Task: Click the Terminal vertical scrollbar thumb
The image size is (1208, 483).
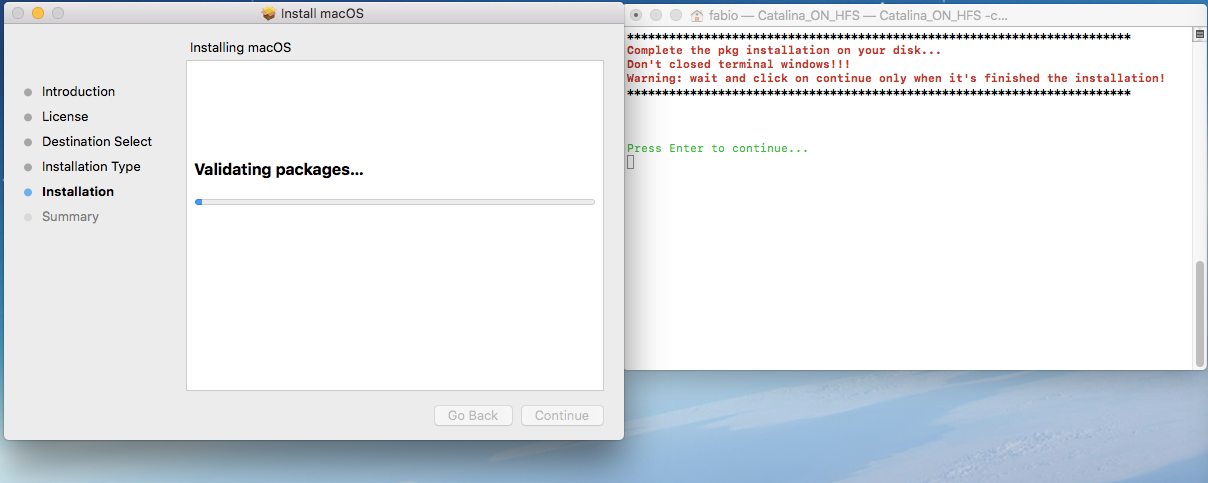Action: click(x=1199, y=313)
